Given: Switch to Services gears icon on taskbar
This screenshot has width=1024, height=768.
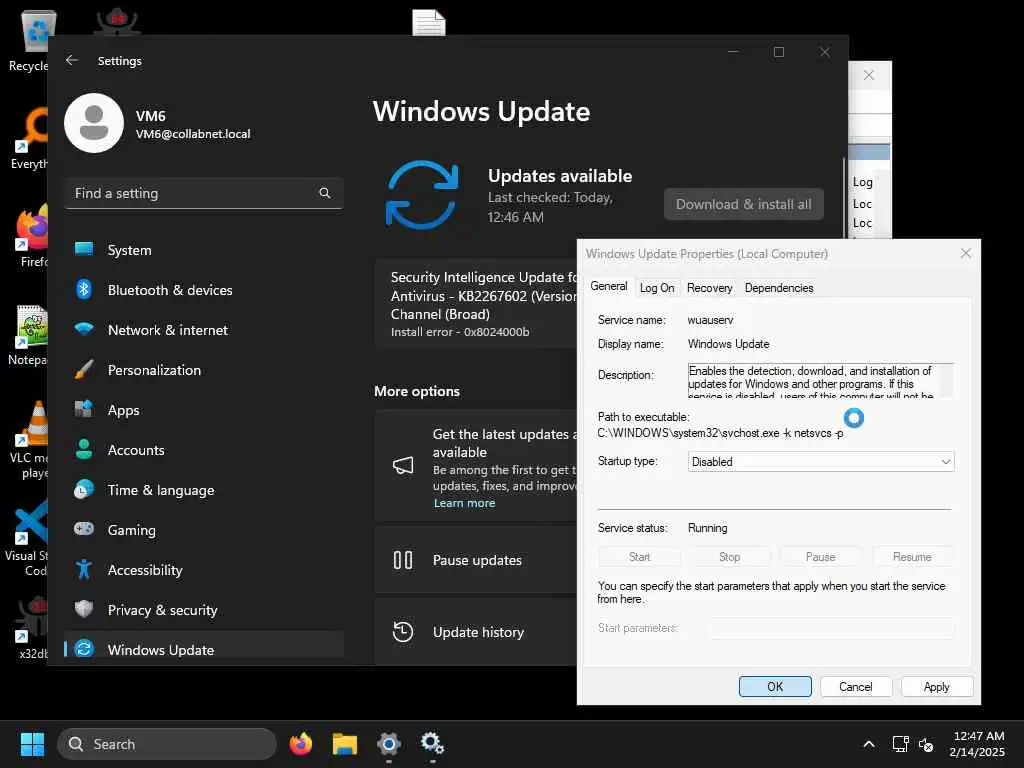Looking at the screenshot, I should 432,744.
